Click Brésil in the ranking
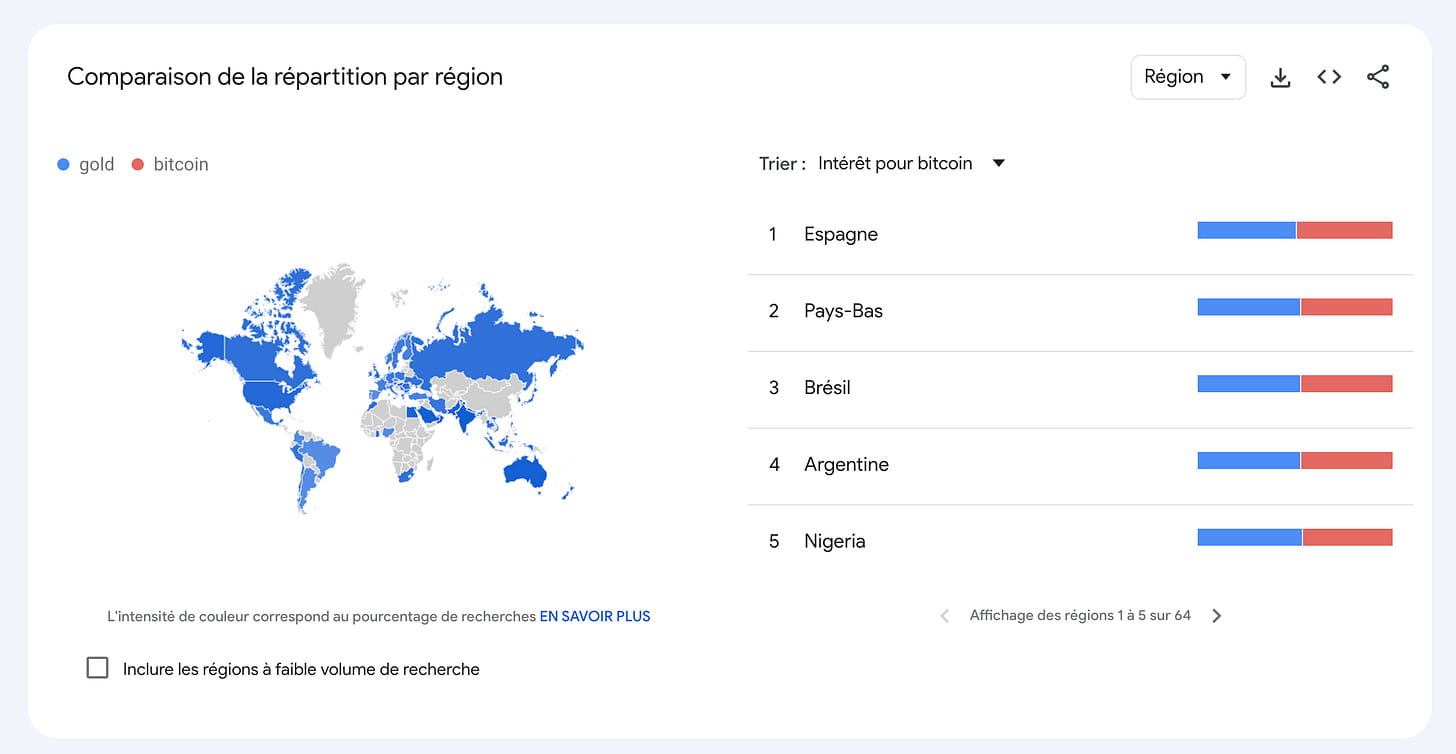Image resolution: width=1456 pixels, height=754 pixels. coord(827,387)
